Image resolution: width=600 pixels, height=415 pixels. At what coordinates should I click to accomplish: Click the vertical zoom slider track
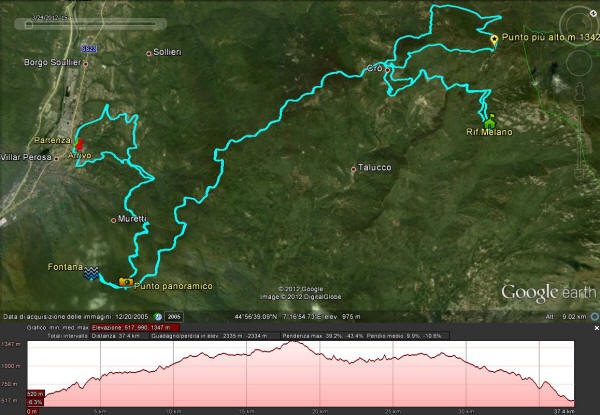click(x=579, y=143)
